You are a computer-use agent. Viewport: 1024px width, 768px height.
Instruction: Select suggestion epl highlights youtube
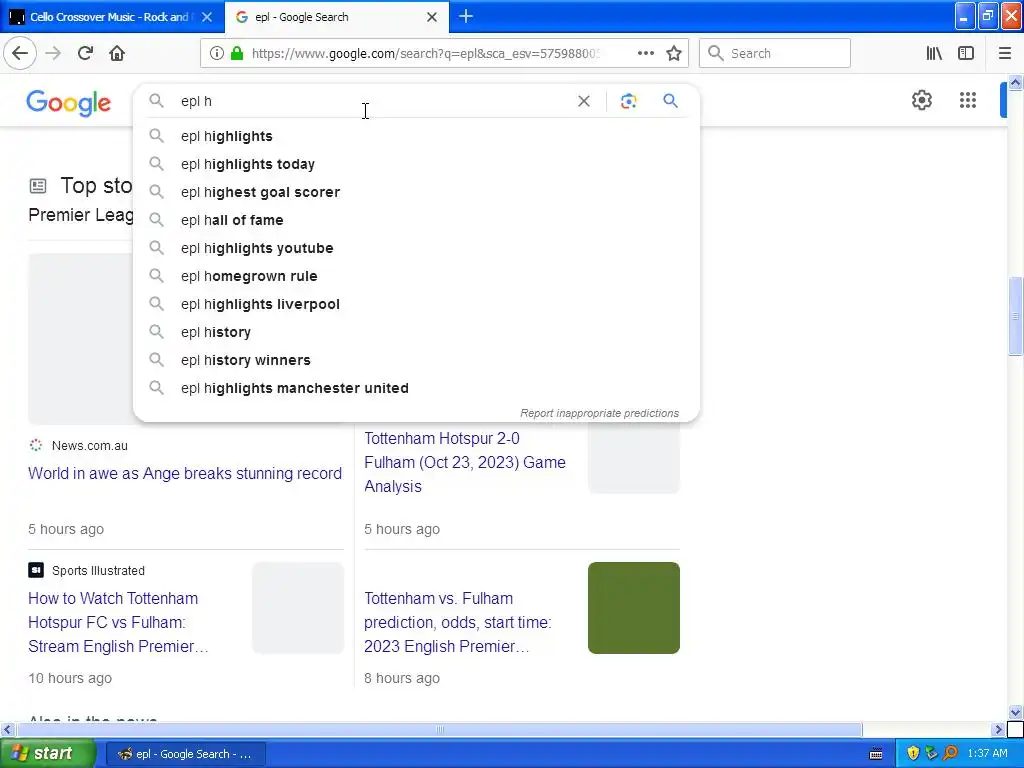tap(416, 248)
